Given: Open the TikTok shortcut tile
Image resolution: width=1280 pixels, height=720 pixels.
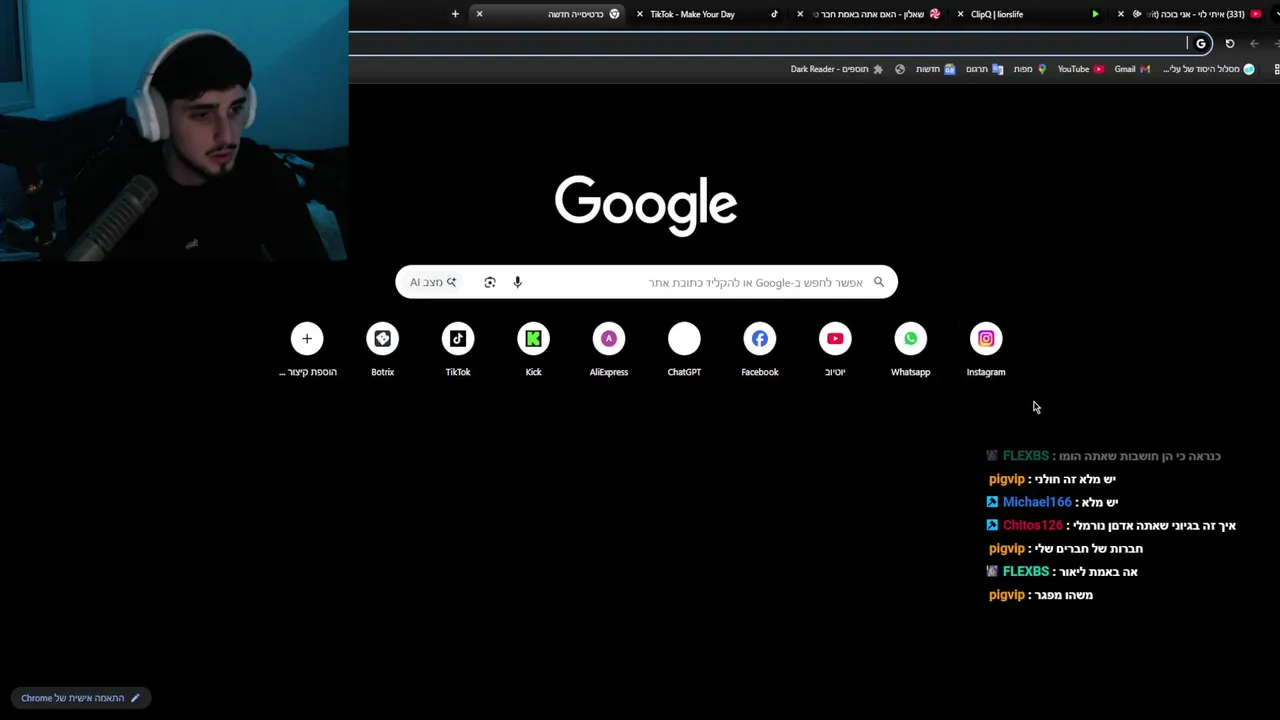Looking at the screenshot, I should pyautogui.click(x=458, y=350).
